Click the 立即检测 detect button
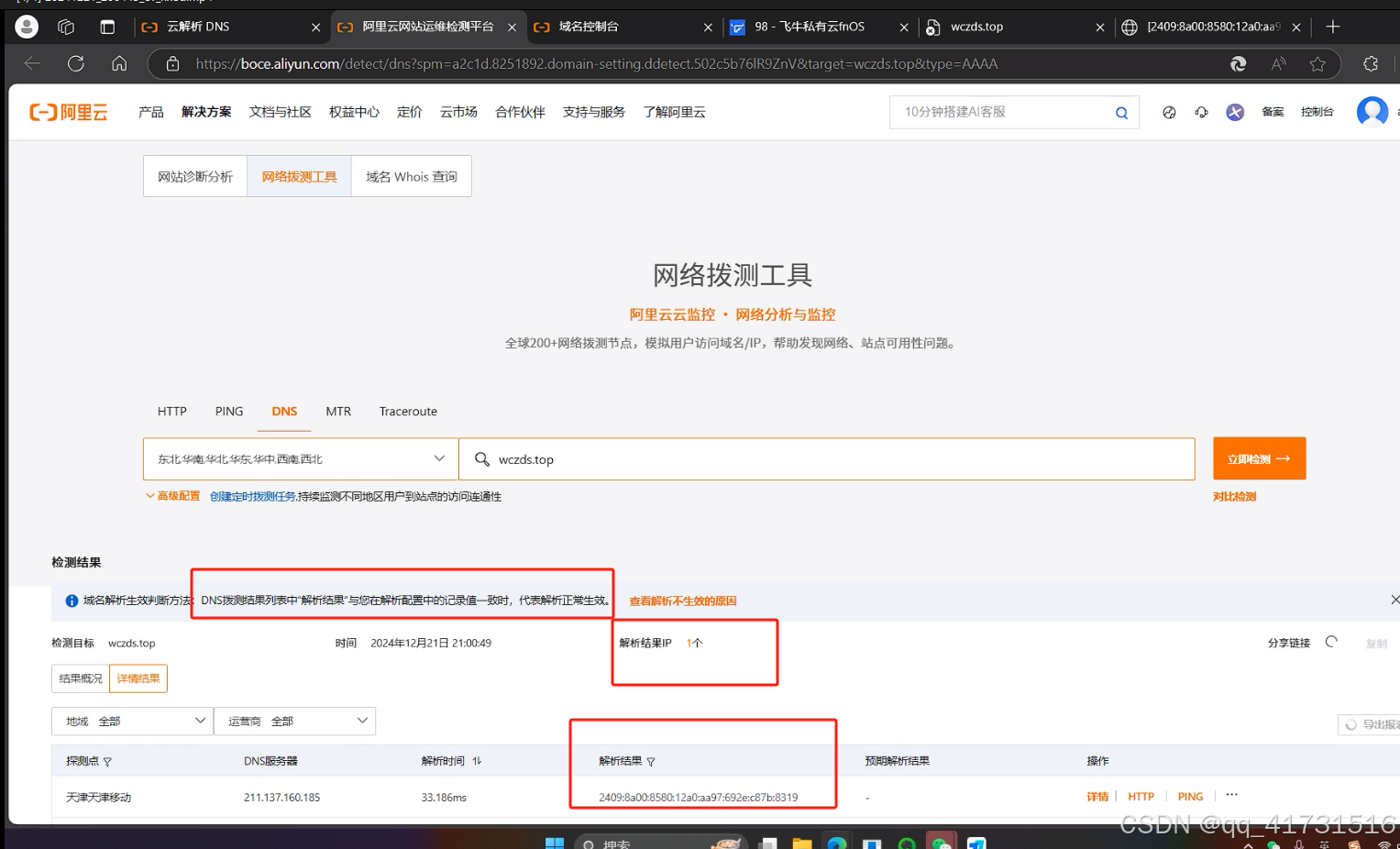This screenshot has height=849, width=1400. pos(1259,458)
